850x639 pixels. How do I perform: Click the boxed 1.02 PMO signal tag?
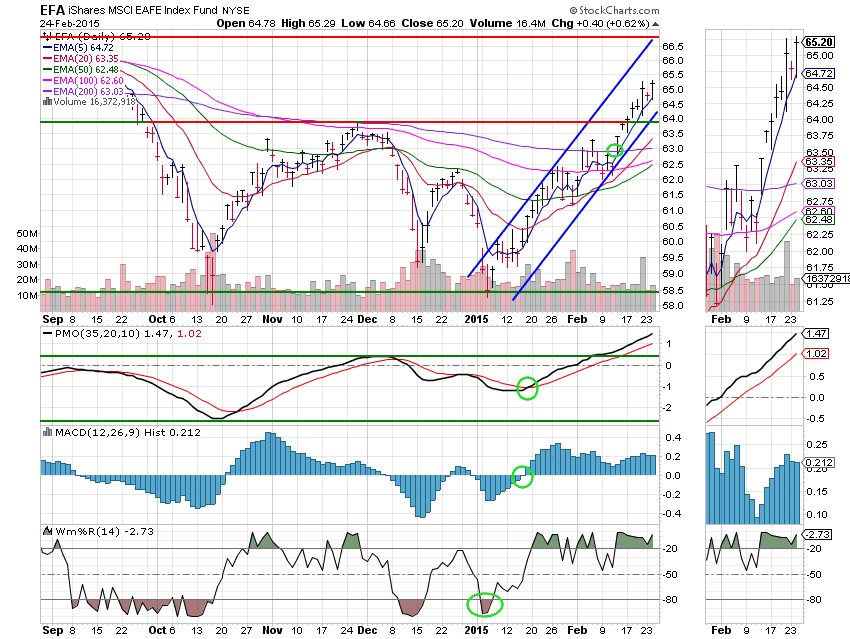point(816,353)
